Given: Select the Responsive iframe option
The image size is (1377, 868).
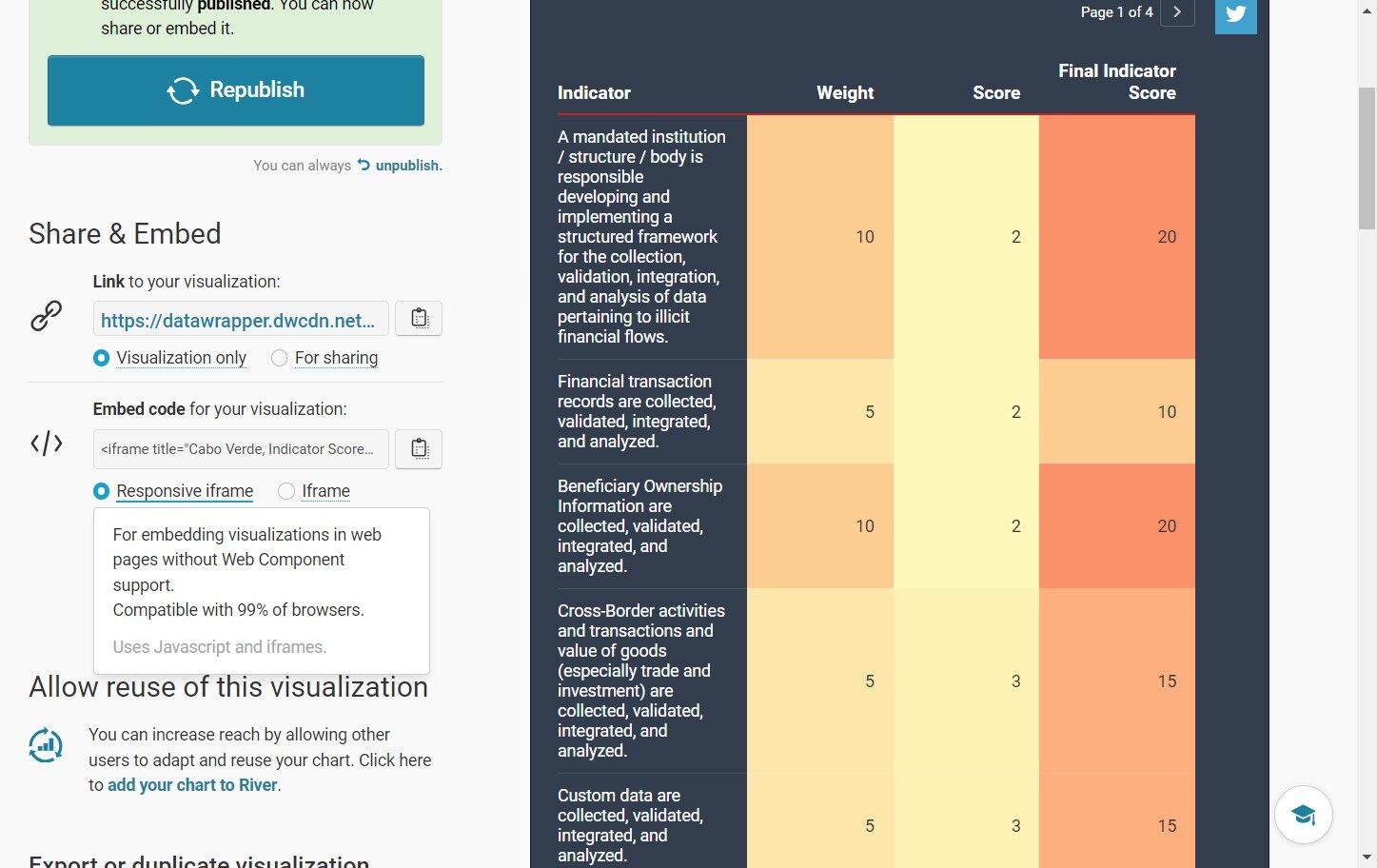Looking at the screenshot, I should coord(101,491).
